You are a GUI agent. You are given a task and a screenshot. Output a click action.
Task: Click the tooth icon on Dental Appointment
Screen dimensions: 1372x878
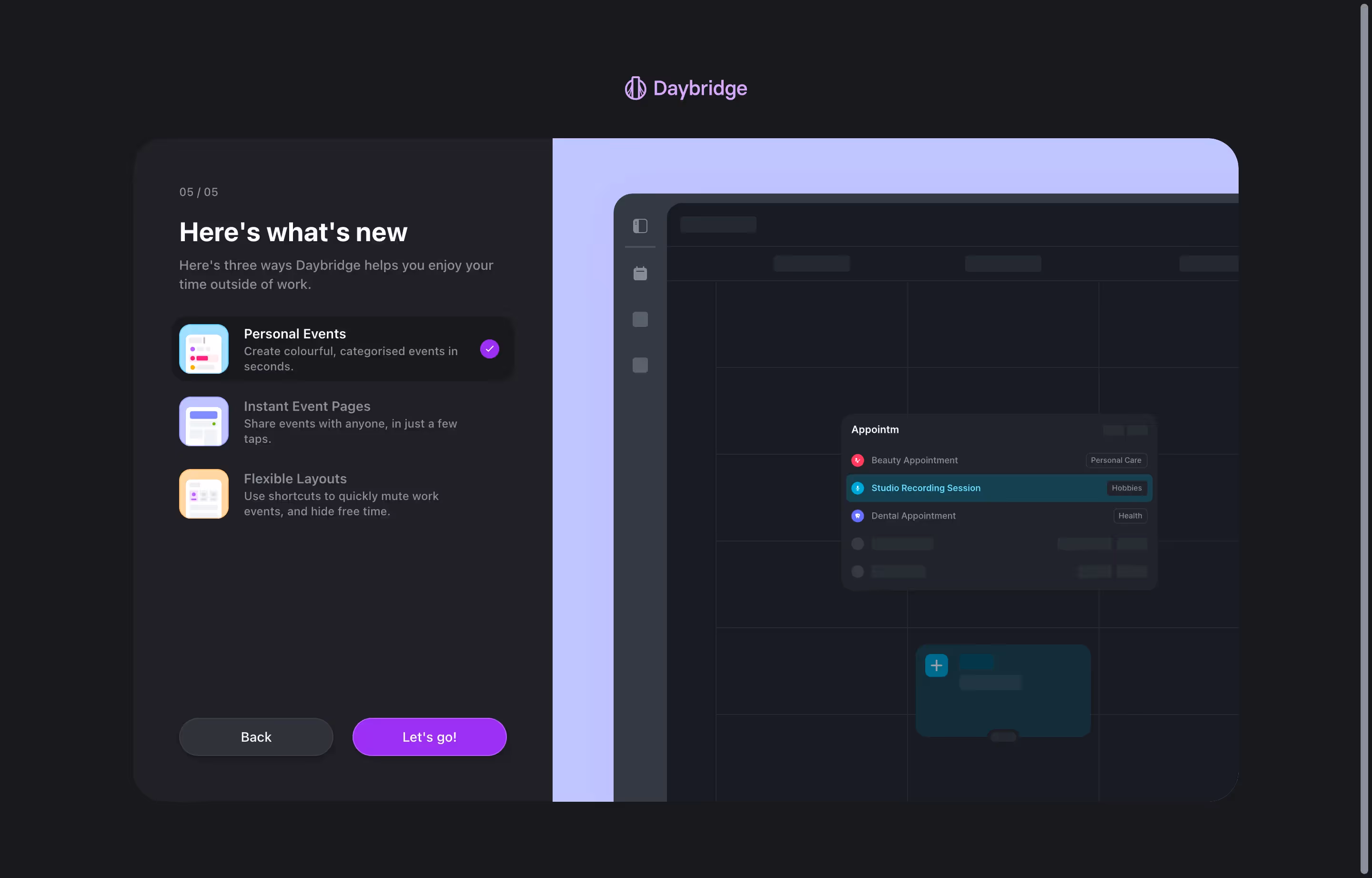point(857,515)
